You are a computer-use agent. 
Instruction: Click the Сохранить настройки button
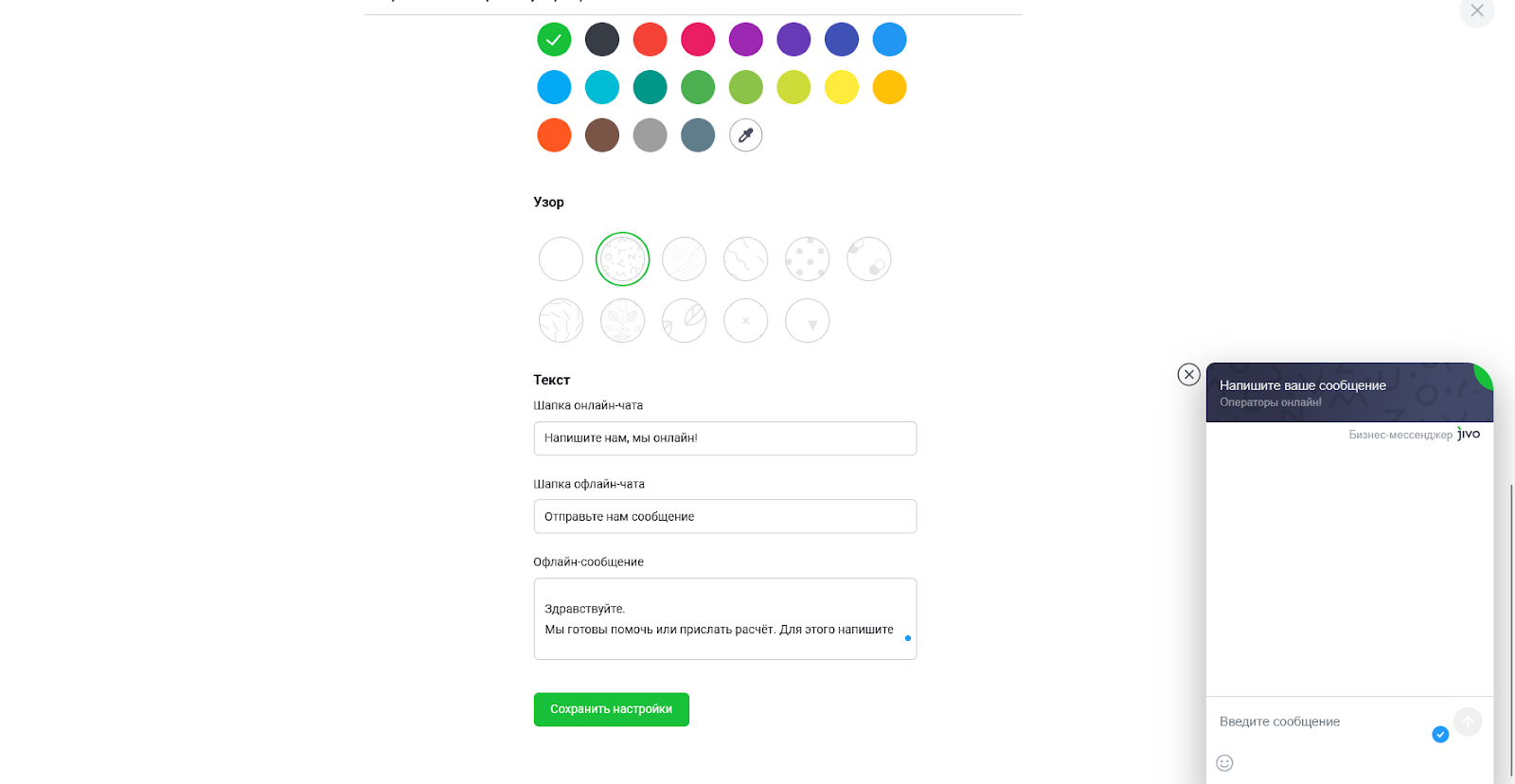tap(611, 709)
